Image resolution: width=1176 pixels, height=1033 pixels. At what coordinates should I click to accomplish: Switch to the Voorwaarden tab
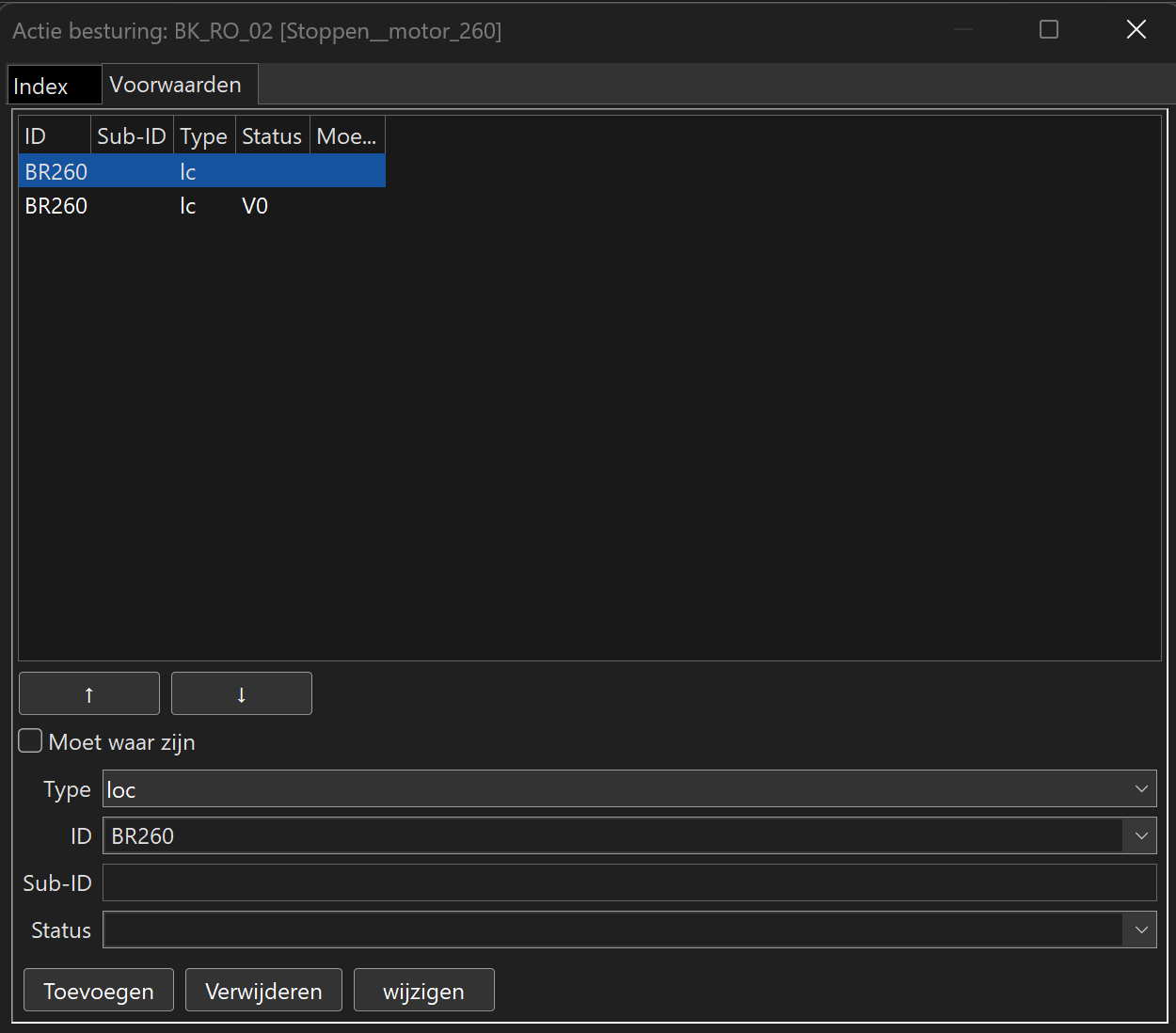(x=176, y=85)
